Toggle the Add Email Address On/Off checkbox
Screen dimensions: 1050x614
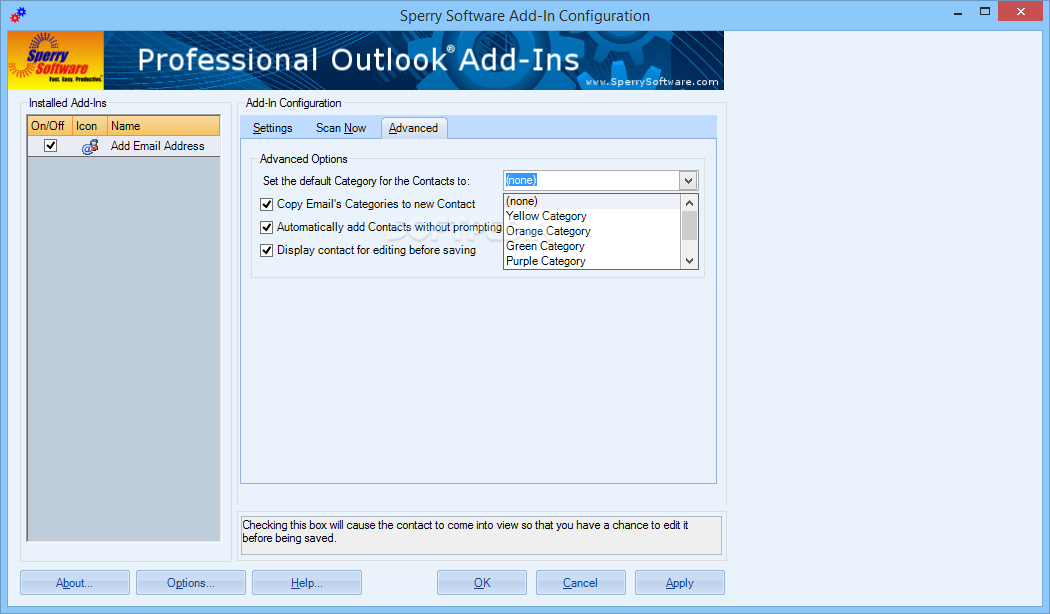point(50,145)
